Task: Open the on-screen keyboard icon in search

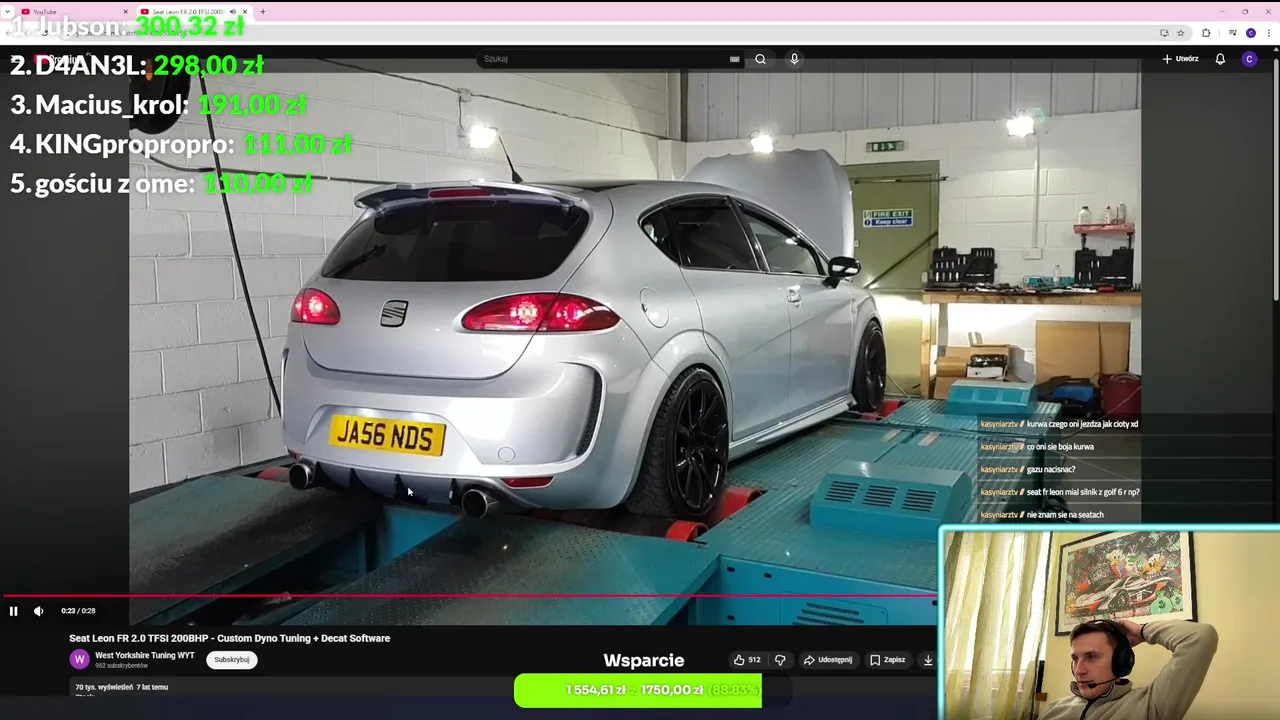Action: click(x=735, y=59)
